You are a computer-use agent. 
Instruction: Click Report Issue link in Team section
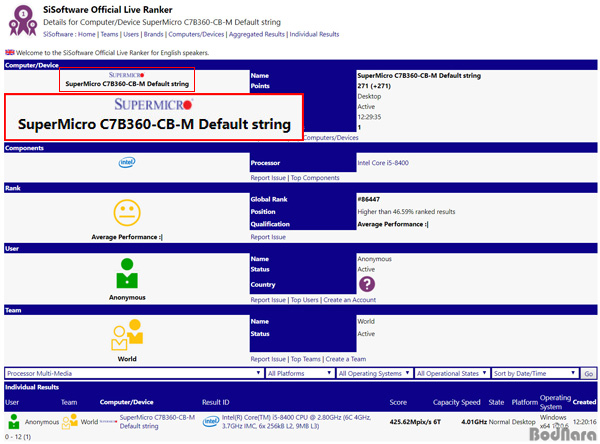click(x=268, y=359)
